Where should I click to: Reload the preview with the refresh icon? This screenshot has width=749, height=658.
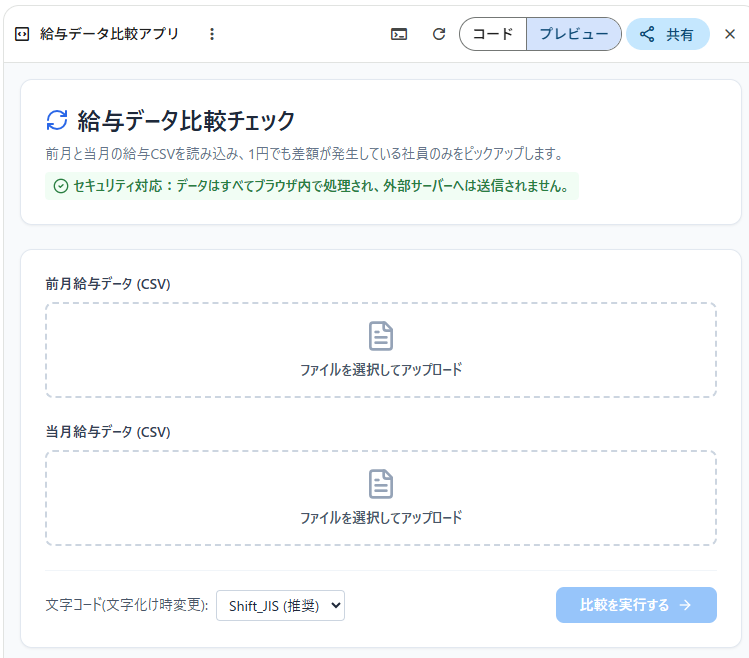point(438,34)
